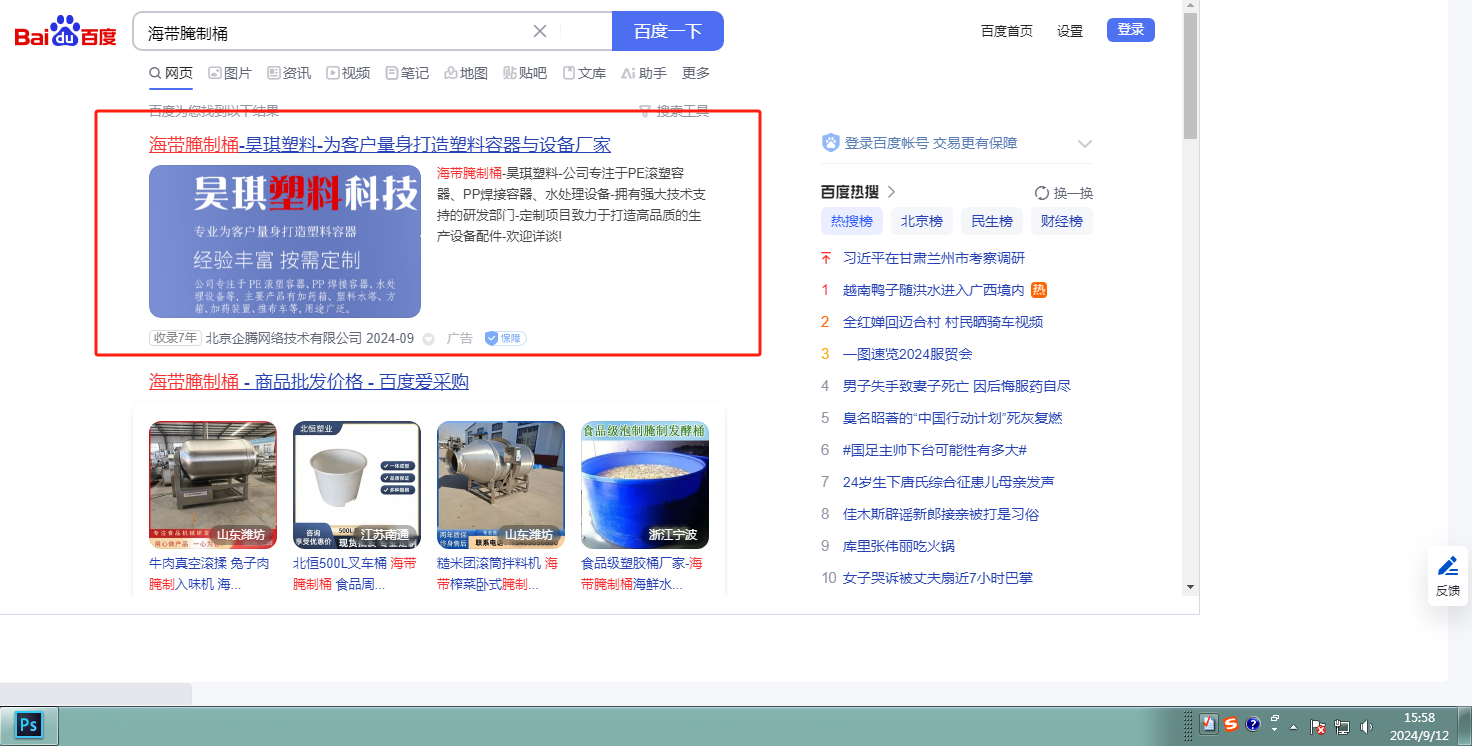Click the 昊琪塑料科技 ad banner image
Image resolution: width=1472 pixels, height=746 pixels.
(x=285, y=241)
